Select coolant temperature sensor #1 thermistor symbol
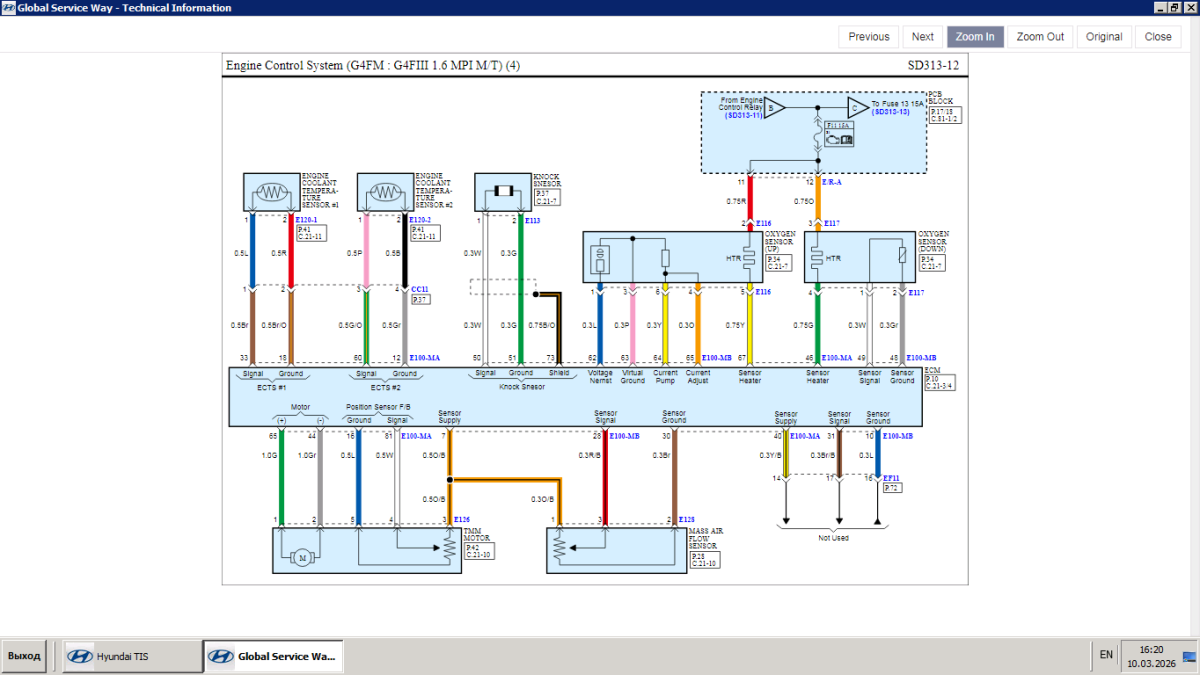The width and height of the screenshot is (1200, 675). (x=272, y=191)
